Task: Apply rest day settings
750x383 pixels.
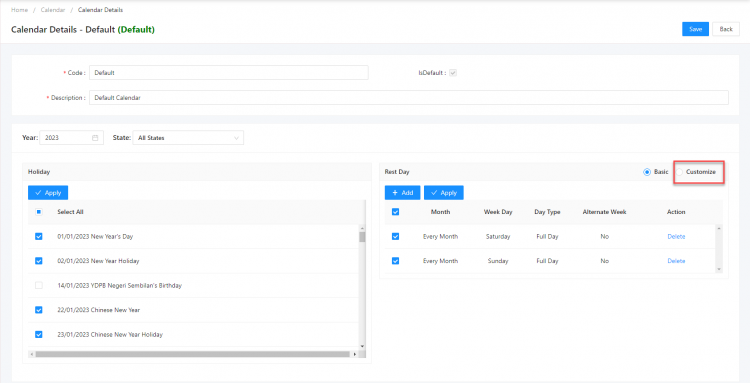Action: coord(443,193)
